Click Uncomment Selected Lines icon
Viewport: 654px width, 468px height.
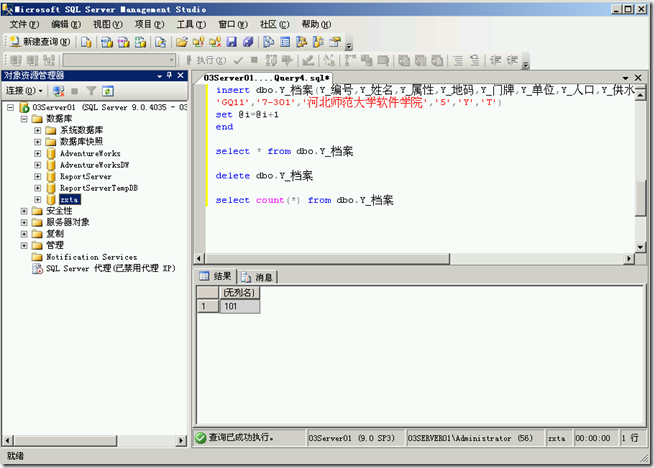tap(474, 60)
